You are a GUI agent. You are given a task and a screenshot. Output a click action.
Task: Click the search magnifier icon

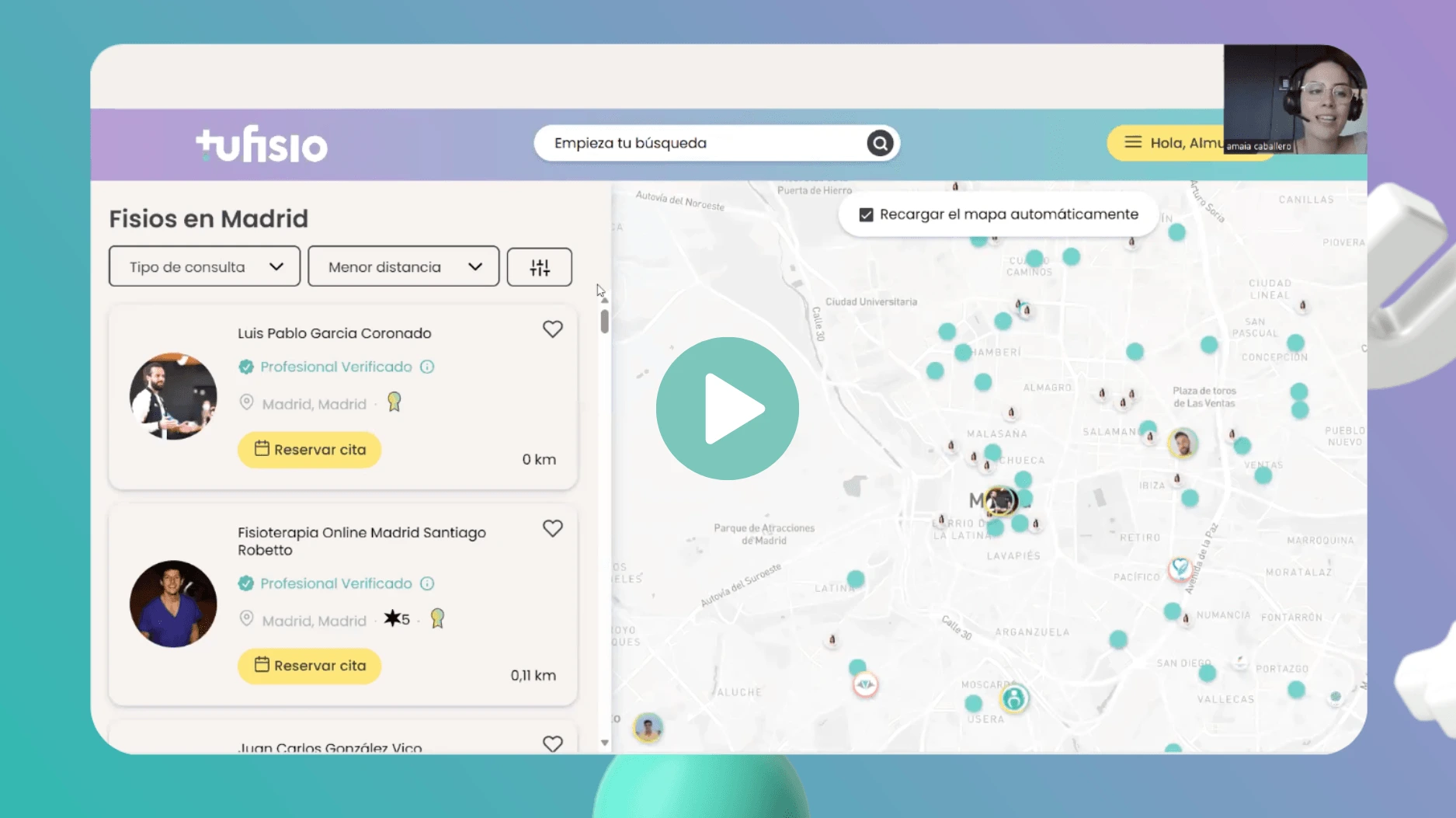pos(880,143)
